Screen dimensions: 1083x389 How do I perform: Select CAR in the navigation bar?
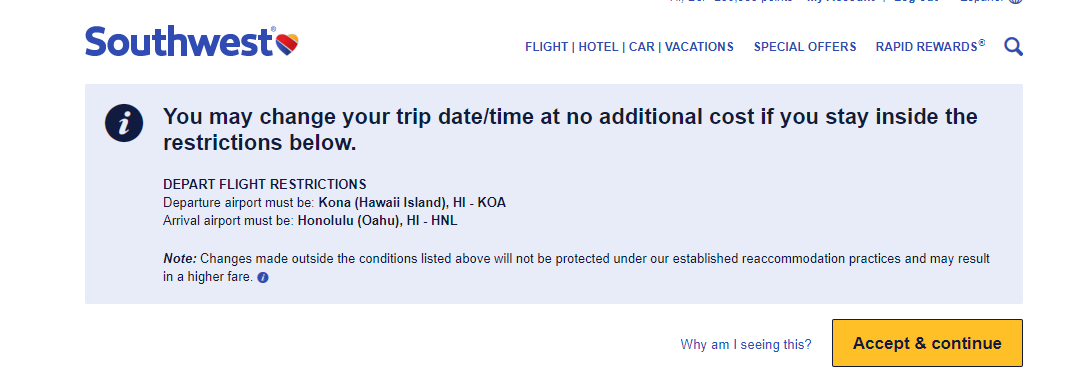tap(642, 47)
